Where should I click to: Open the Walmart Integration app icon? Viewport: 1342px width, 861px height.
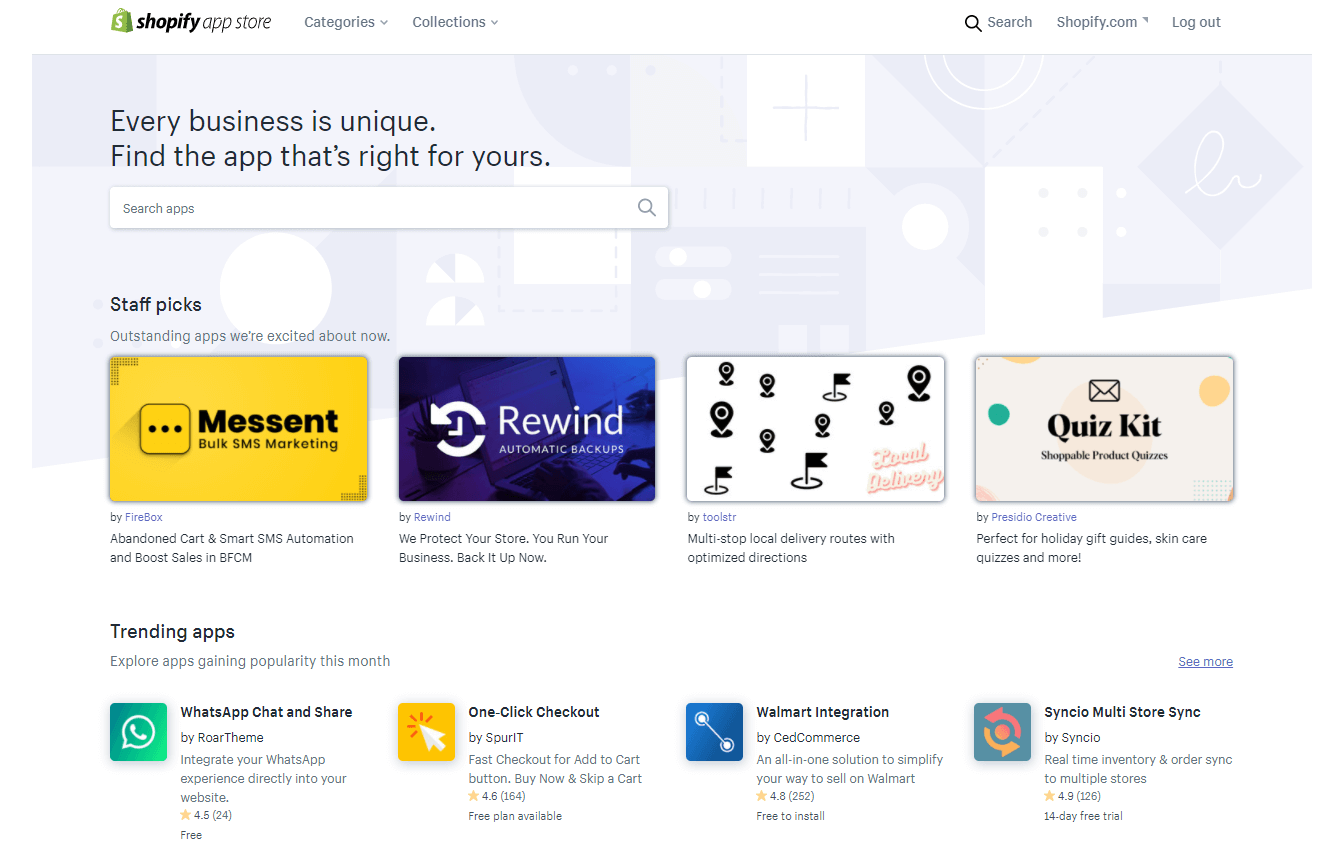[x=714, y=732]
